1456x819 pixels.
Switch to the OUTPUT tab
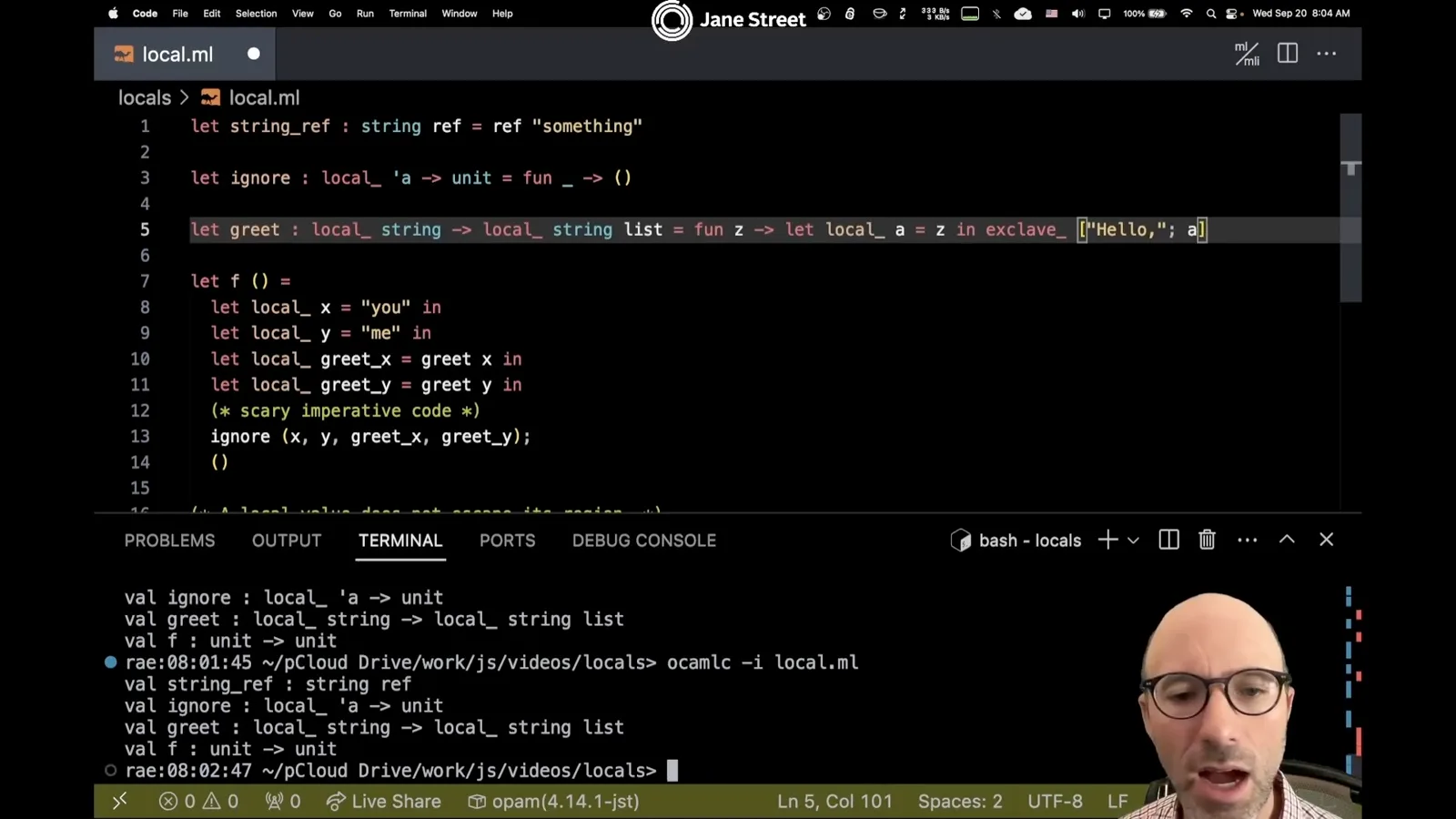287,541
